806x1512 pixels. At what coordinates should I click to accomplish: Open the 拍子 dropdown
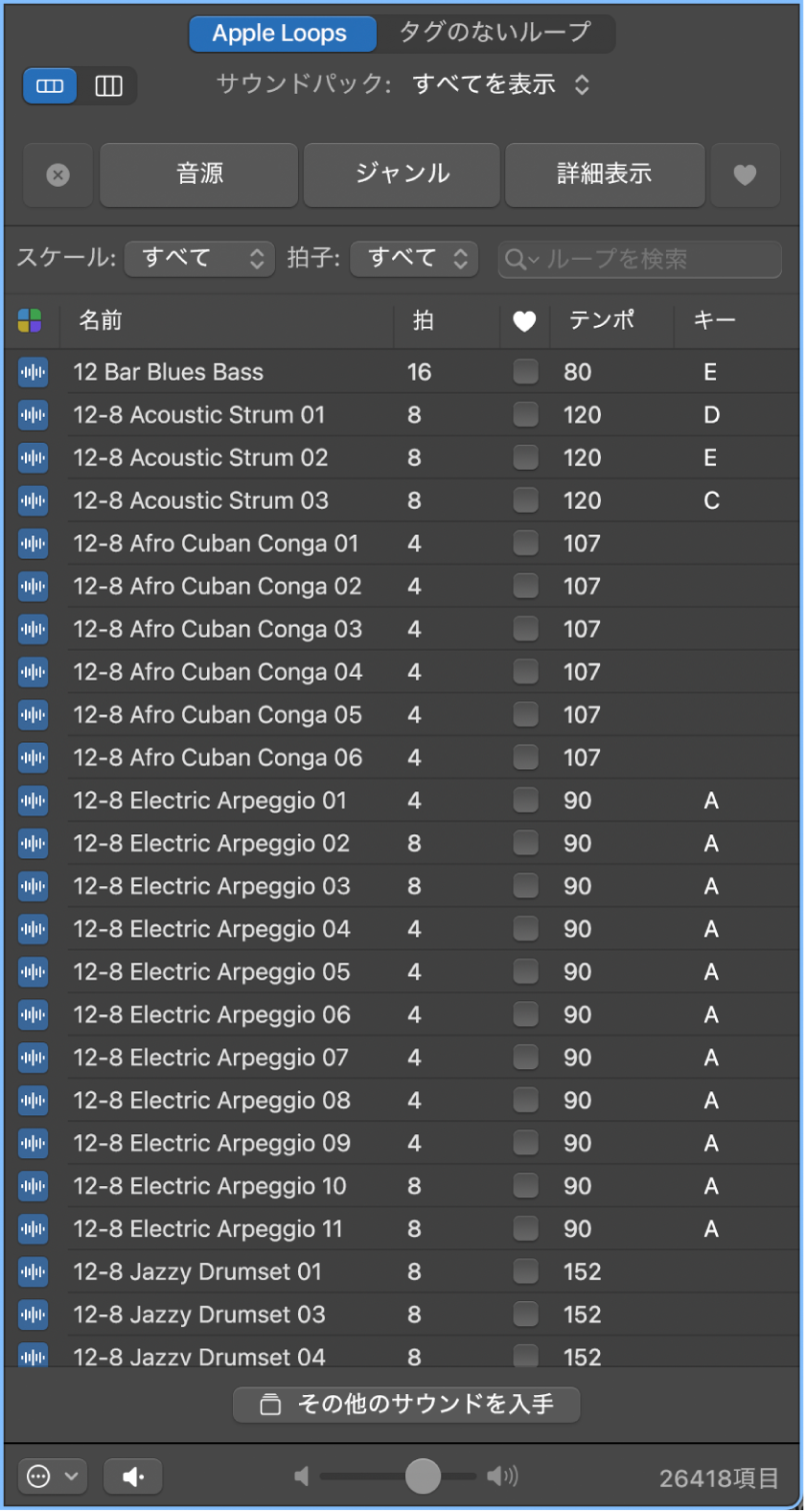414,258
